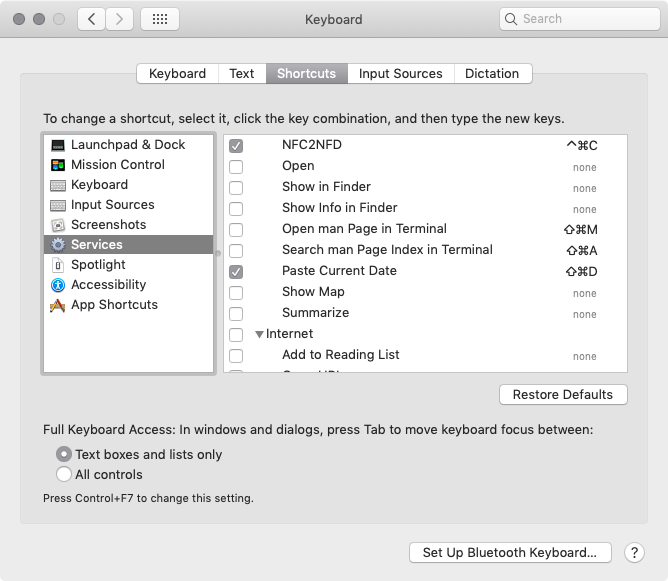
Task: Click the Restore Defaults button
Action: click(x=563, y=395)
